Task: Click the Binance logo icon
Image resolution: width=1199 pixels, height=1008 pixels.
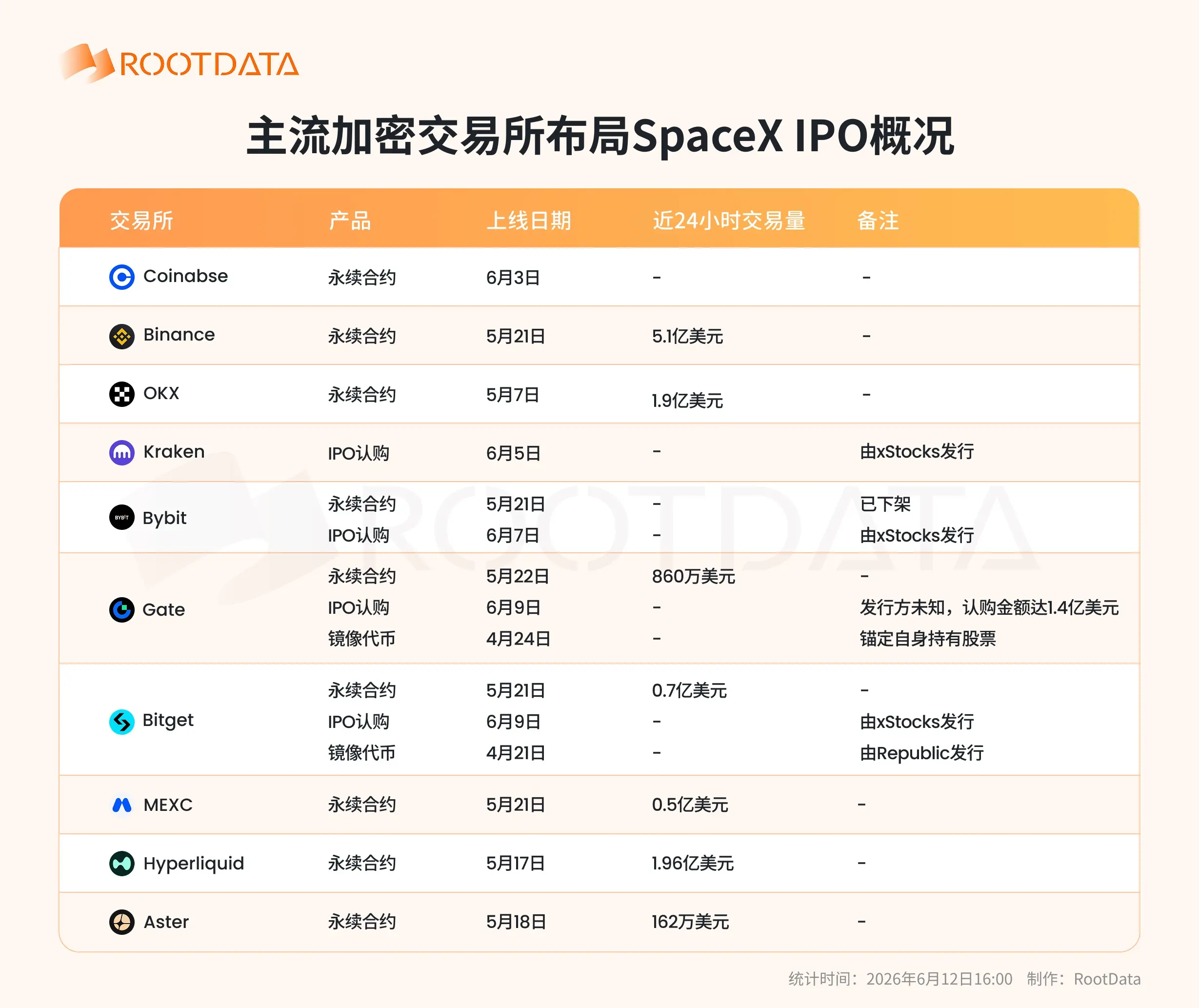Action: point(121,336)
